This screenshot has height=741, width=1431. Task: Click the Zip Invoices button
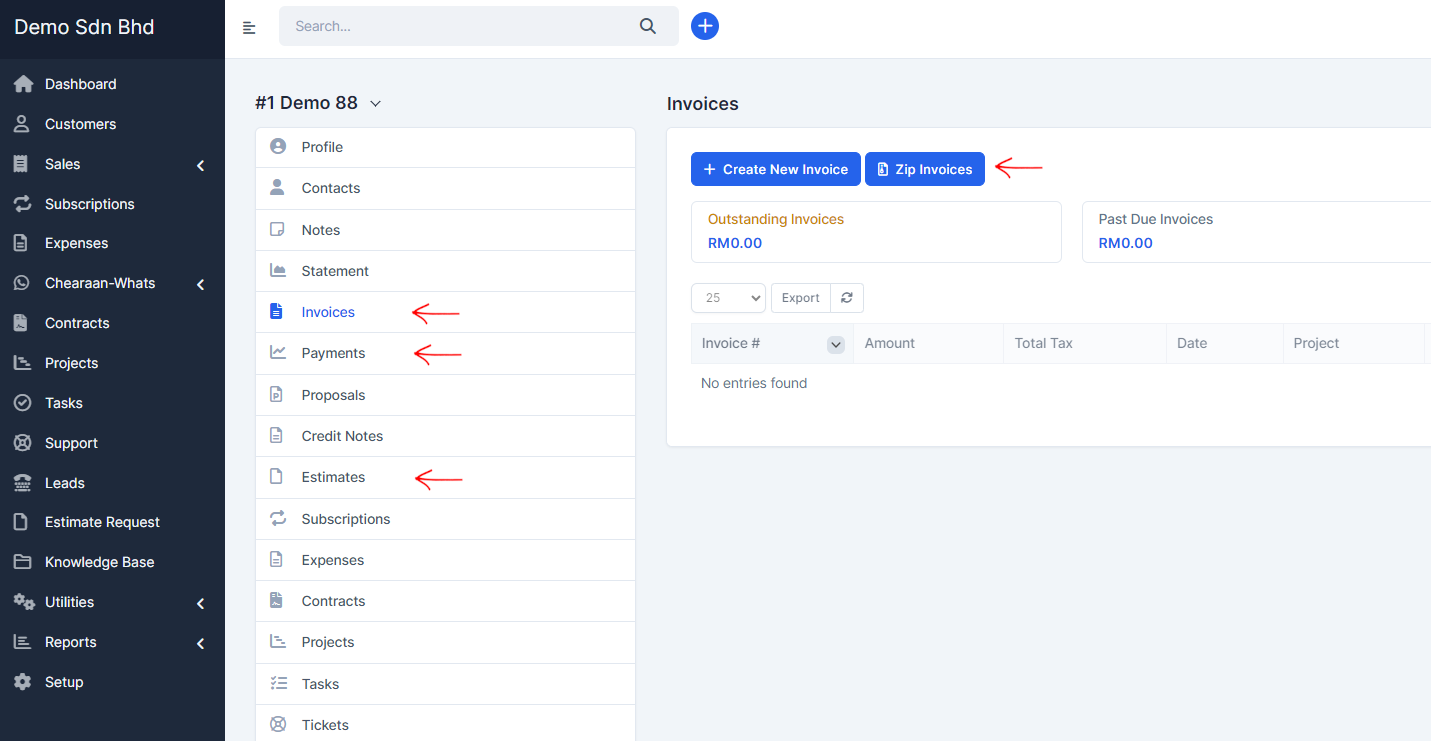924,169
